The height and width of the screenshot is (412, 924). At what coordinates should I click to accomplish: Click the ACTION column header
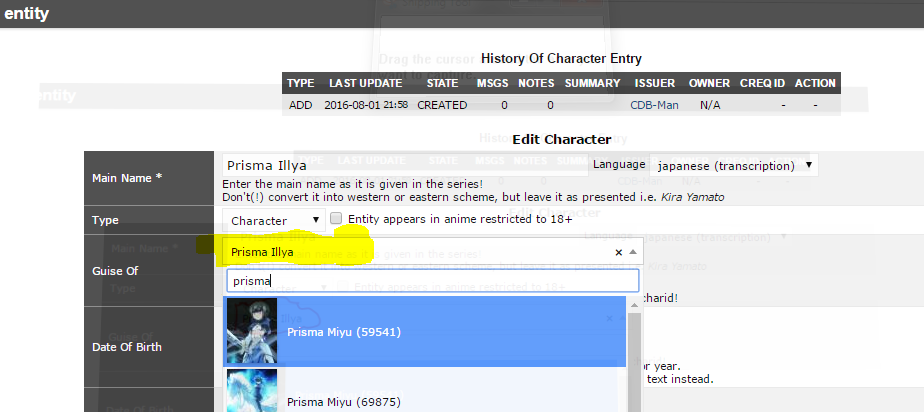[815, 83]
